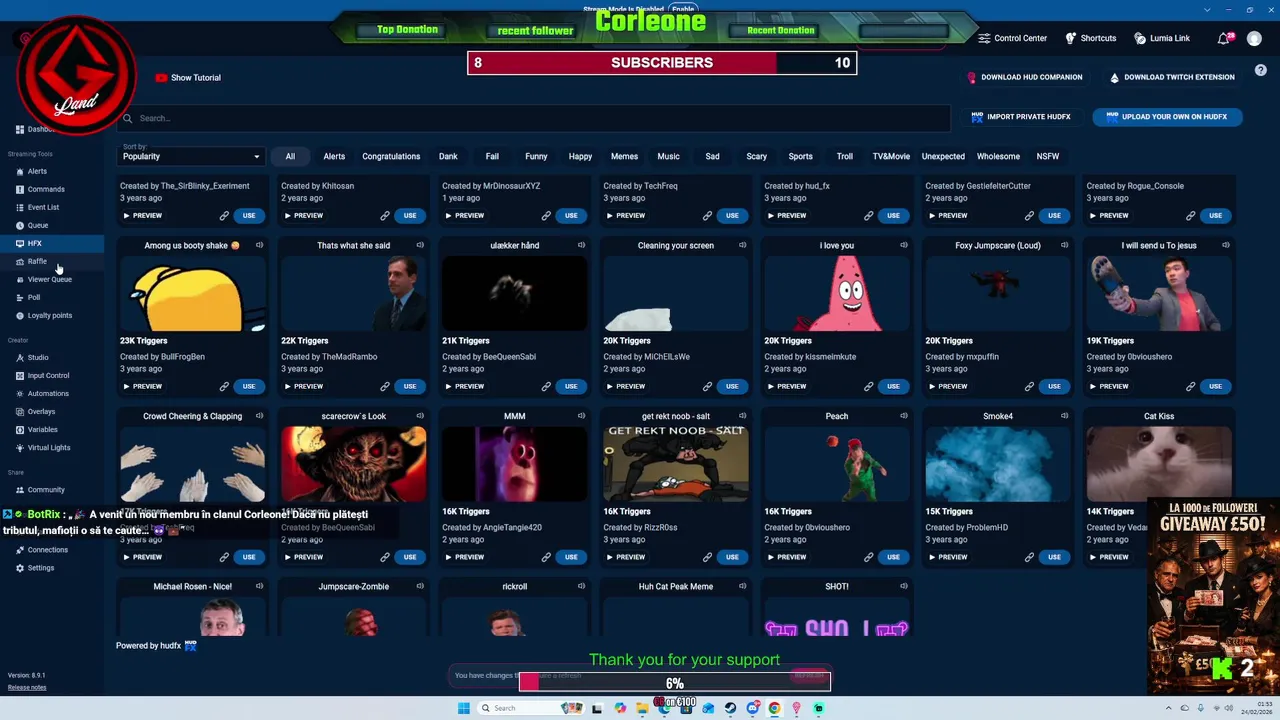The image size is (1280, 720).
Task: Select the TV&Movie category filter
Action: (x=891, y=156)
